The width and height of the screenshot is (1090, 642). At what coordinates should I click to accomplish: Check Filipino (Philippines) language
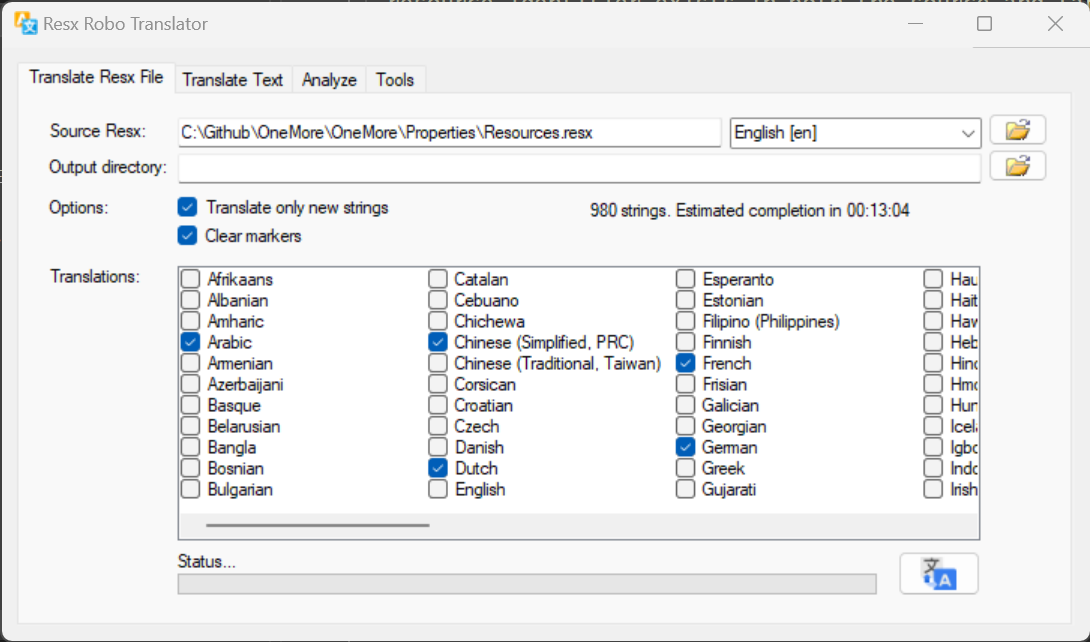pyautogui.click(x=685, y=321)
